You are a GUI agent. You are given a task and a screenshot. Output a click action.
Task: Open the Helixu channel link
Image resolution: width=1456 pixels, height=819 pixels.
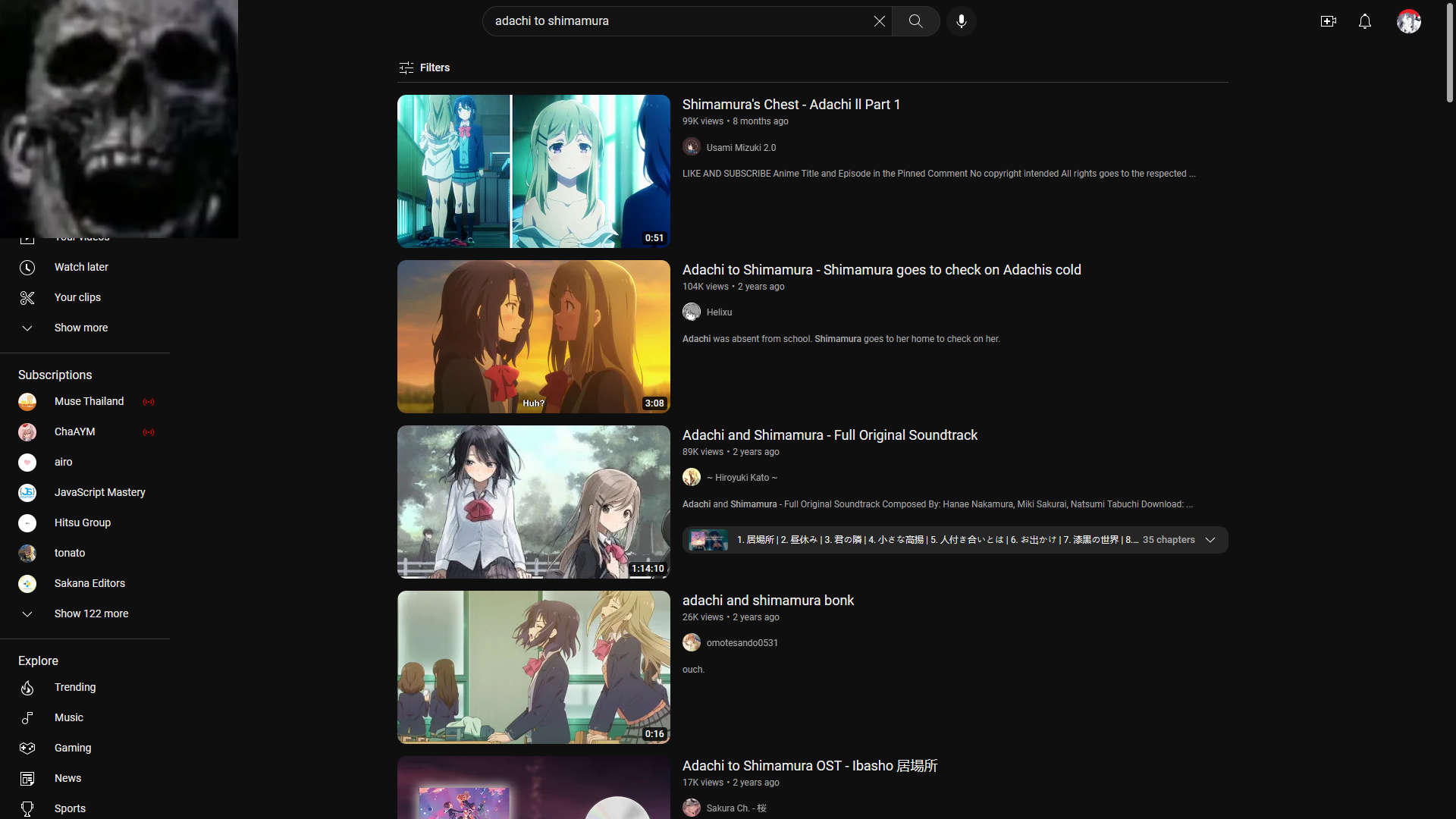coord(719,312)
